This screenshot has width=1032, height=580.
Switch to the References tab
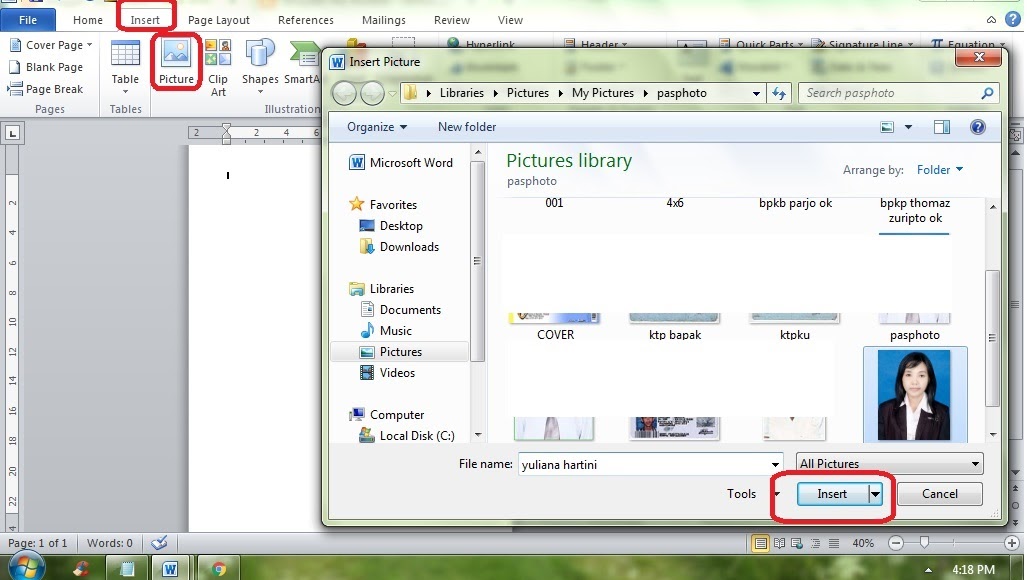coord(305,20)
